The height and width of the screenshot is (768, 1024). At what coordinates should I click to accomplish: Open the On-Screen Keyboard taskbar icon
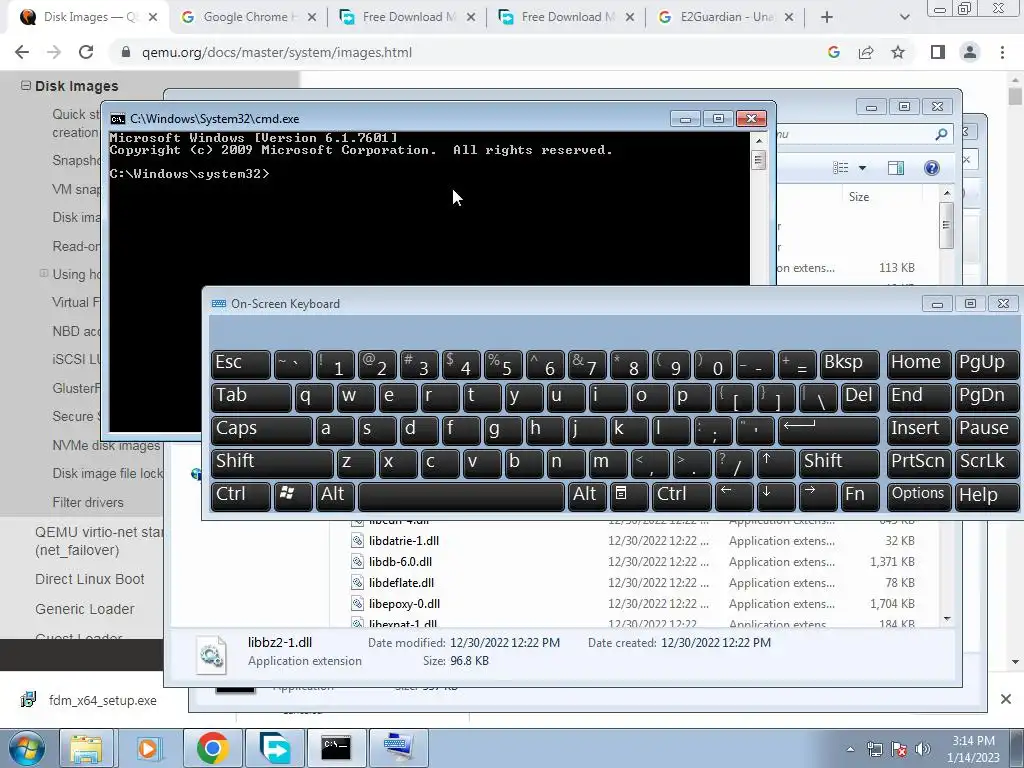point(398,748)
